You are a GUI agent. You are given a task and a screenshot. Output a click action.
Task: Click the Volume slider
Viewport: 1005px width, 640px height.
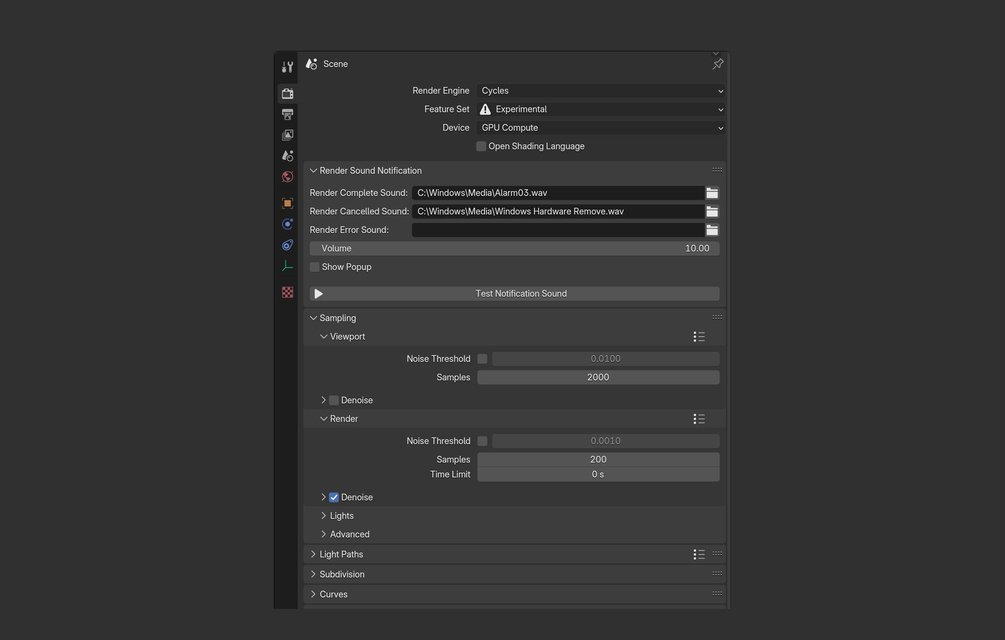514,248
